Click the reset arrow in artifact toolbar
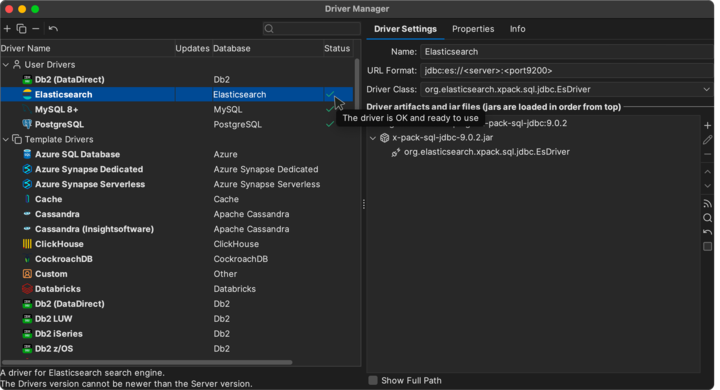This screenshot has width=720, height=390. [x=707, y=232]
